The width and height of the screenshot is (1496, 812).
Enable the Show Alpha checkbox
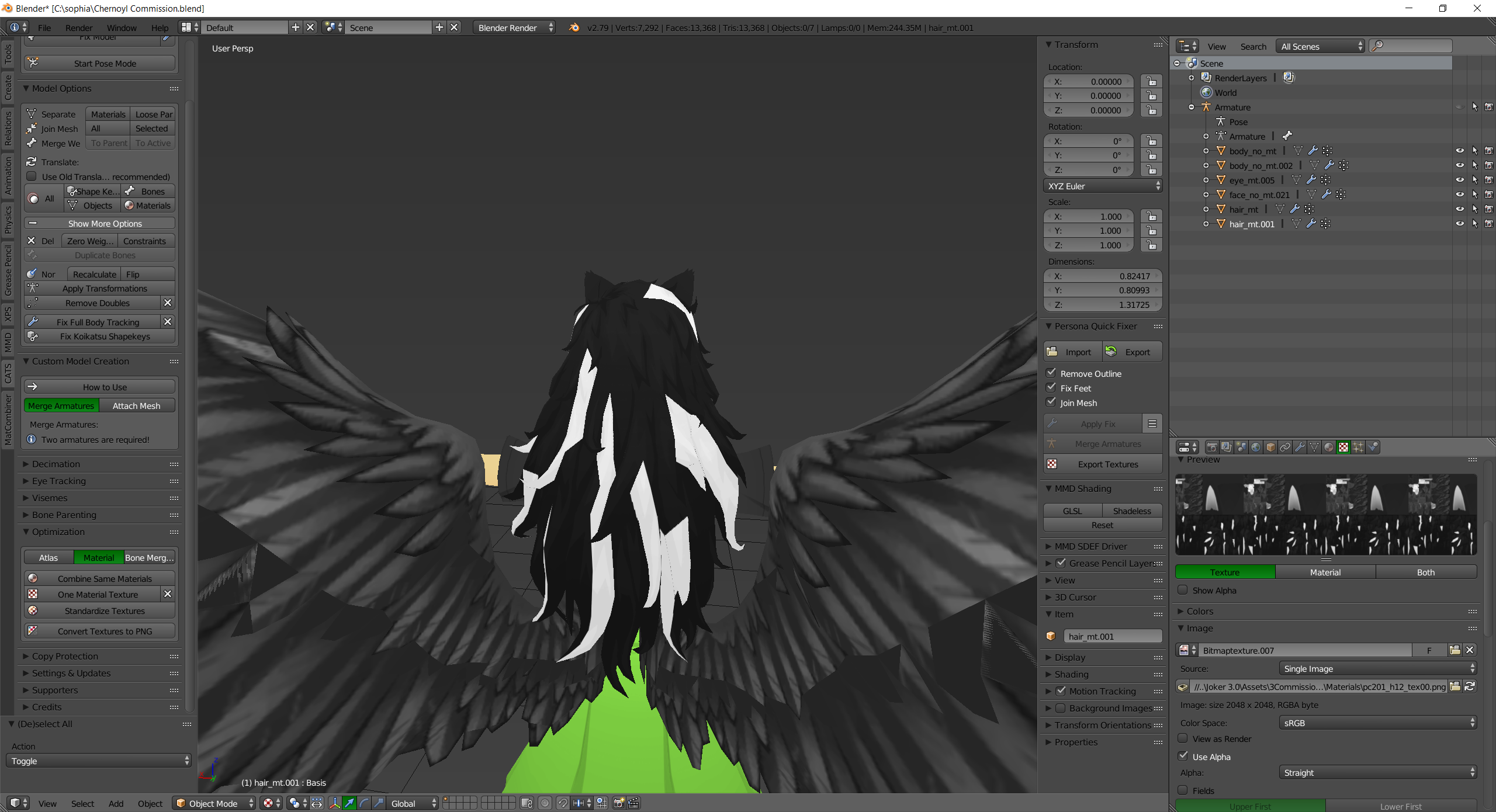1183,590
